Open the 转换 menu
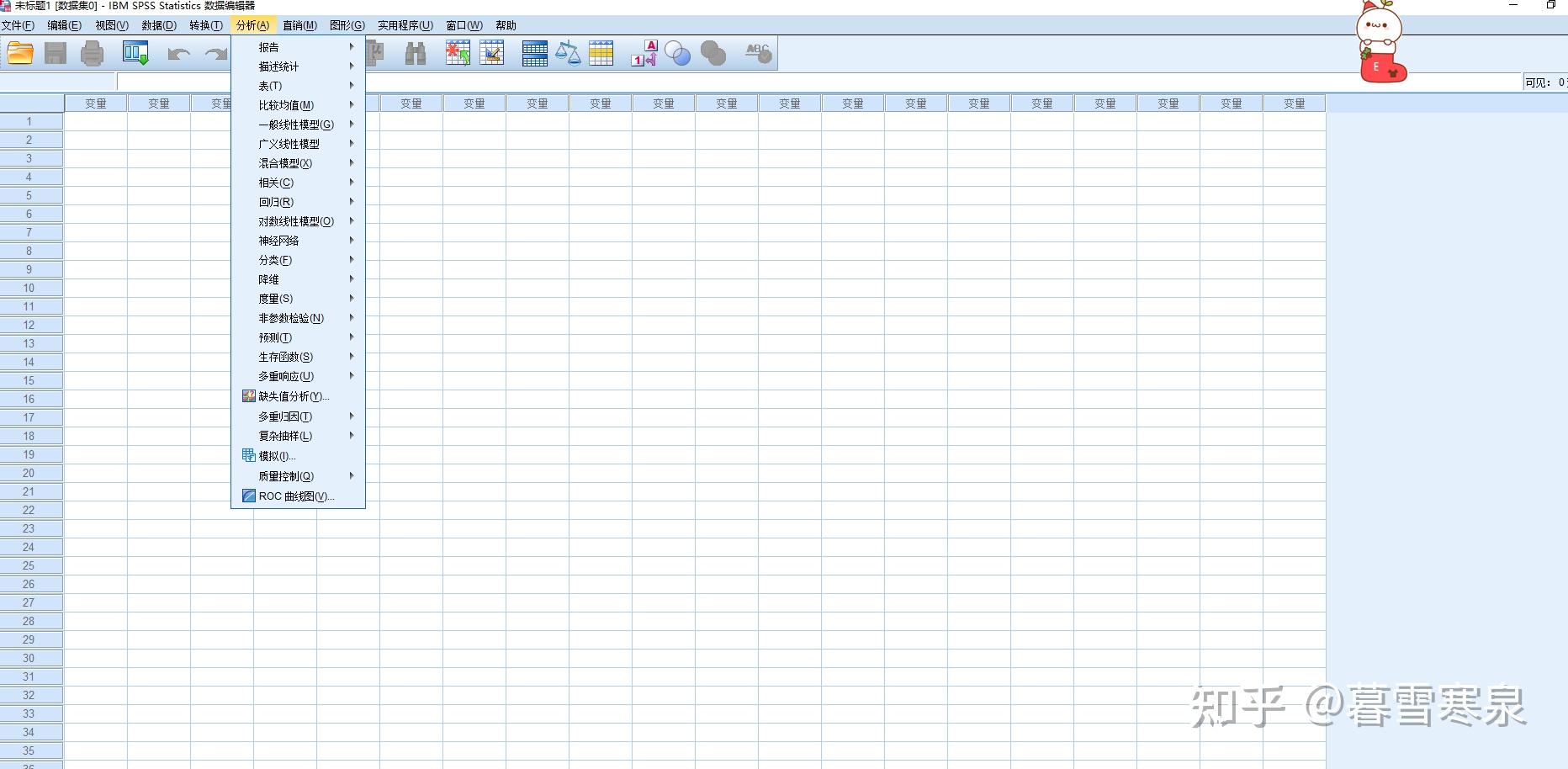Viewport: 1568px width, 769px height. click(206, 25)
